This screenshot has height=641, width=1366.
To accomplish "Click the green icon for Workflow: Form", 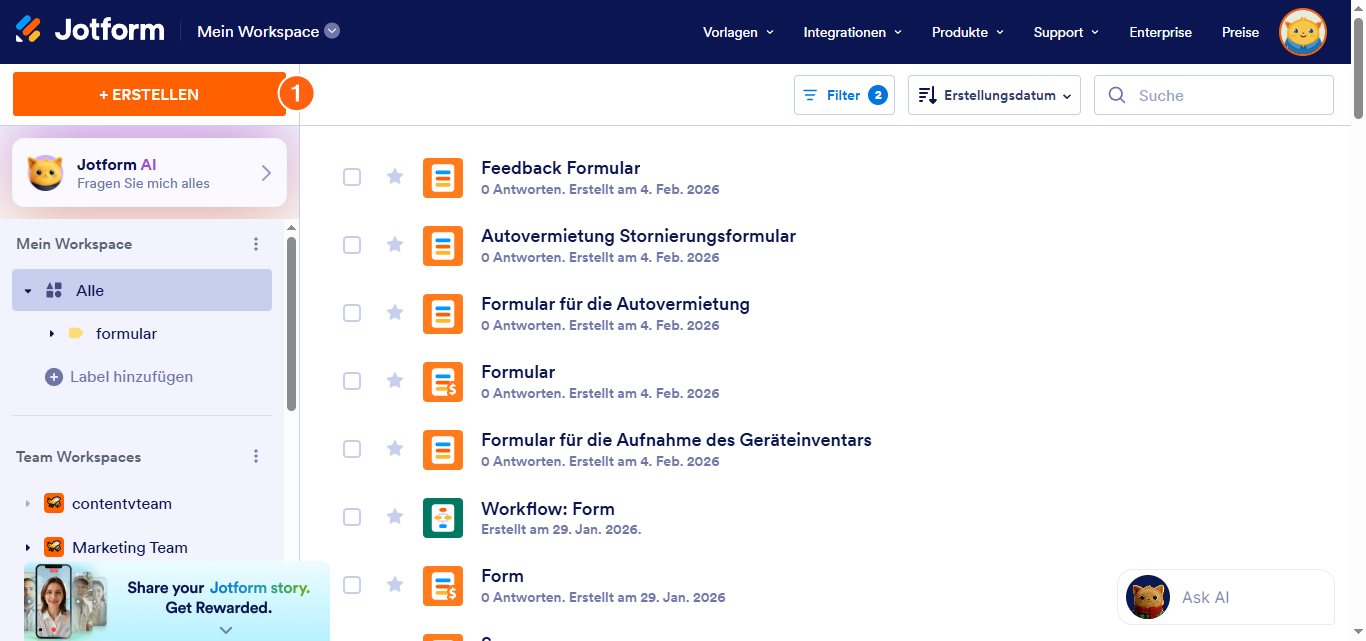I will click(x=443, y=517).
